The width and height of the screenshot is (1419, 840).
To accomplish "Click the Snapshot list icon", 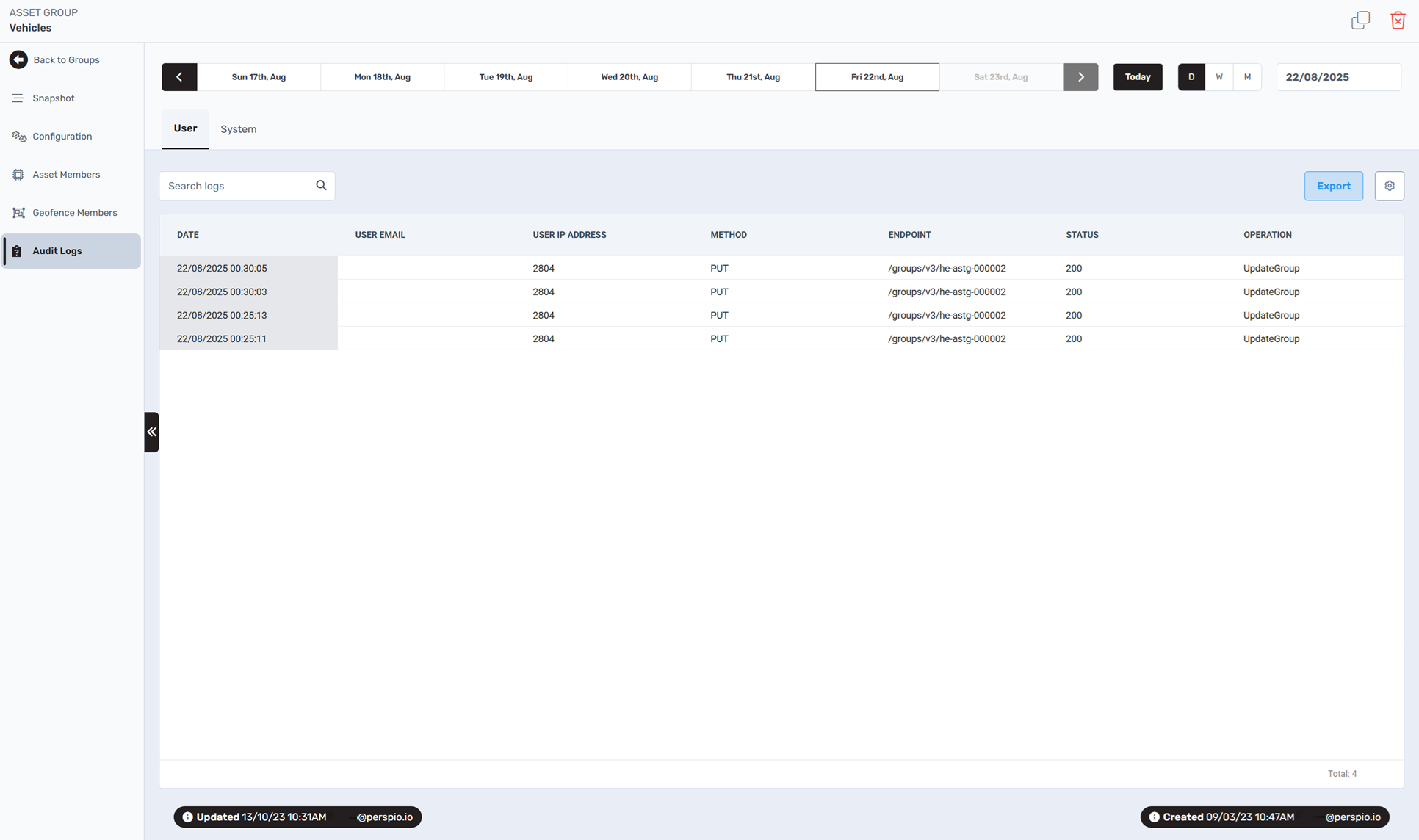I will click(18, 98).
